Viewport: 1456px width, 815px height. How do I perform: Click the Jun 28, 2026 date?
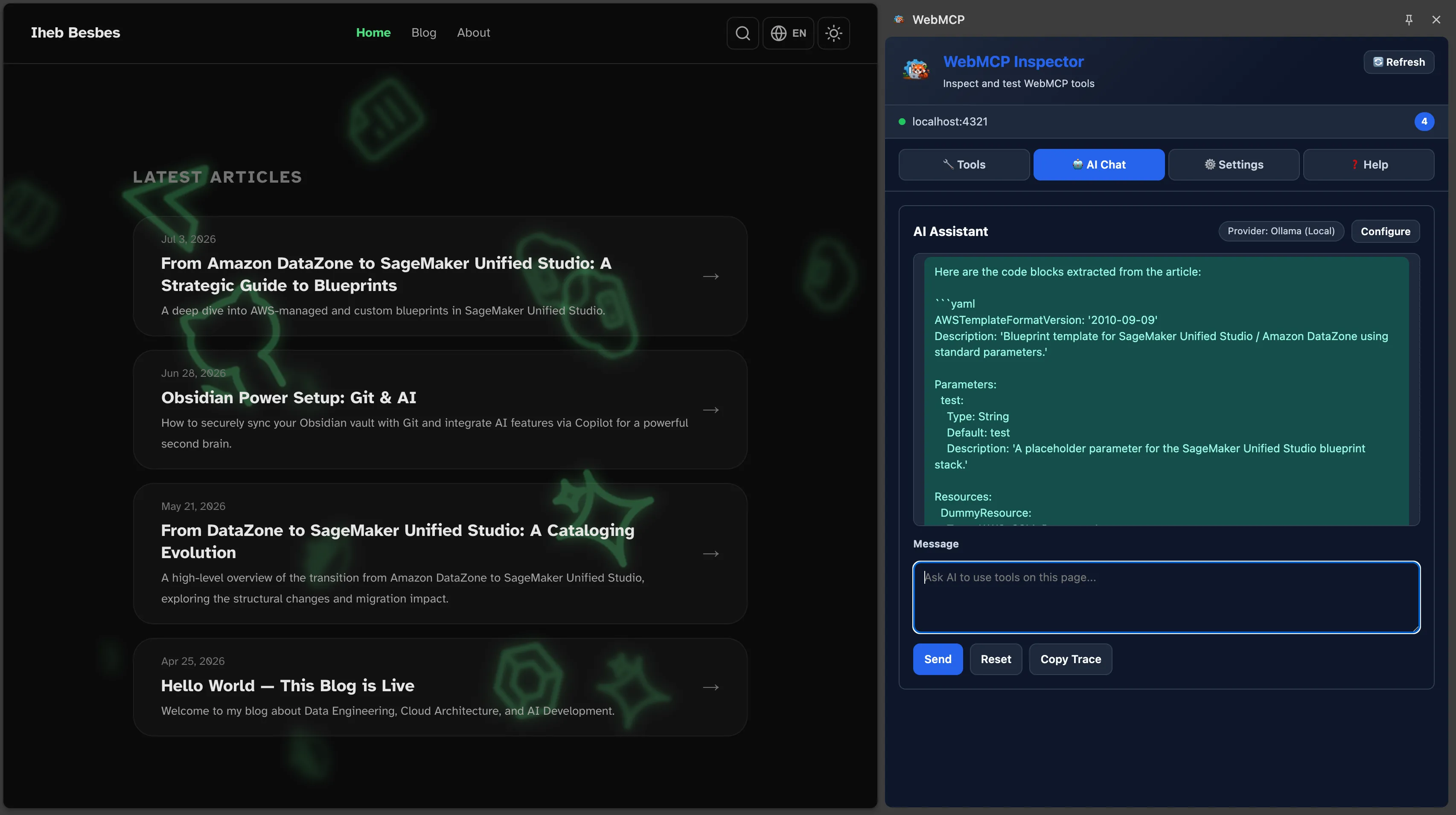tap(193, 373)
